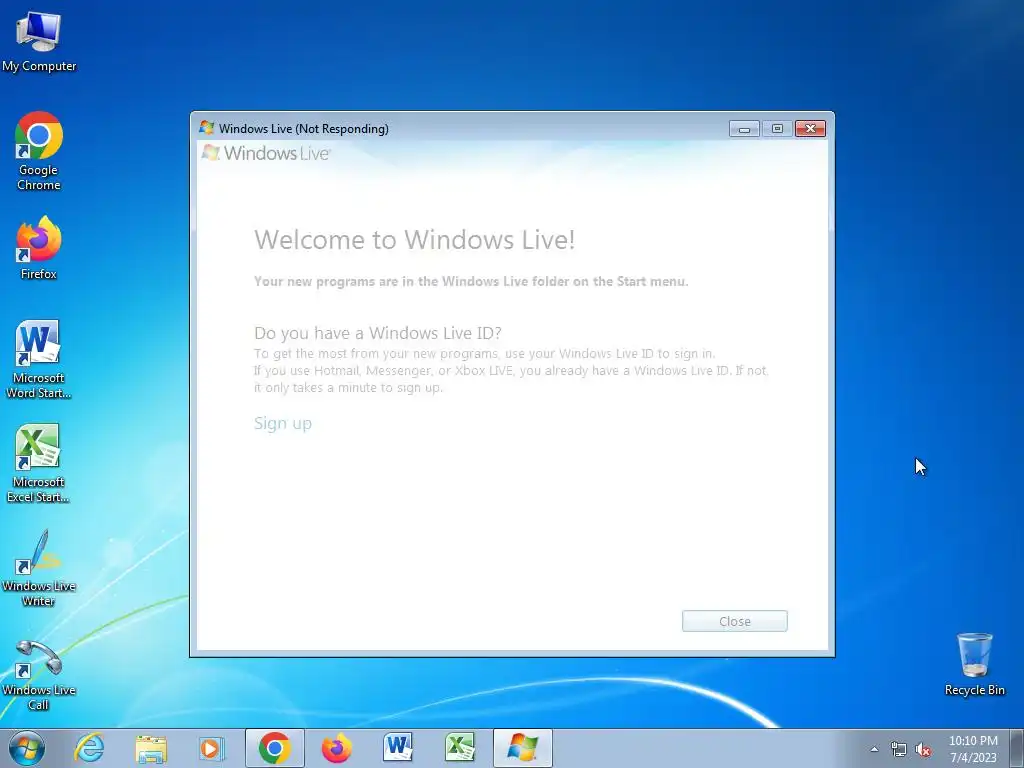Click the Close button in Windows Live

[735, 621]
